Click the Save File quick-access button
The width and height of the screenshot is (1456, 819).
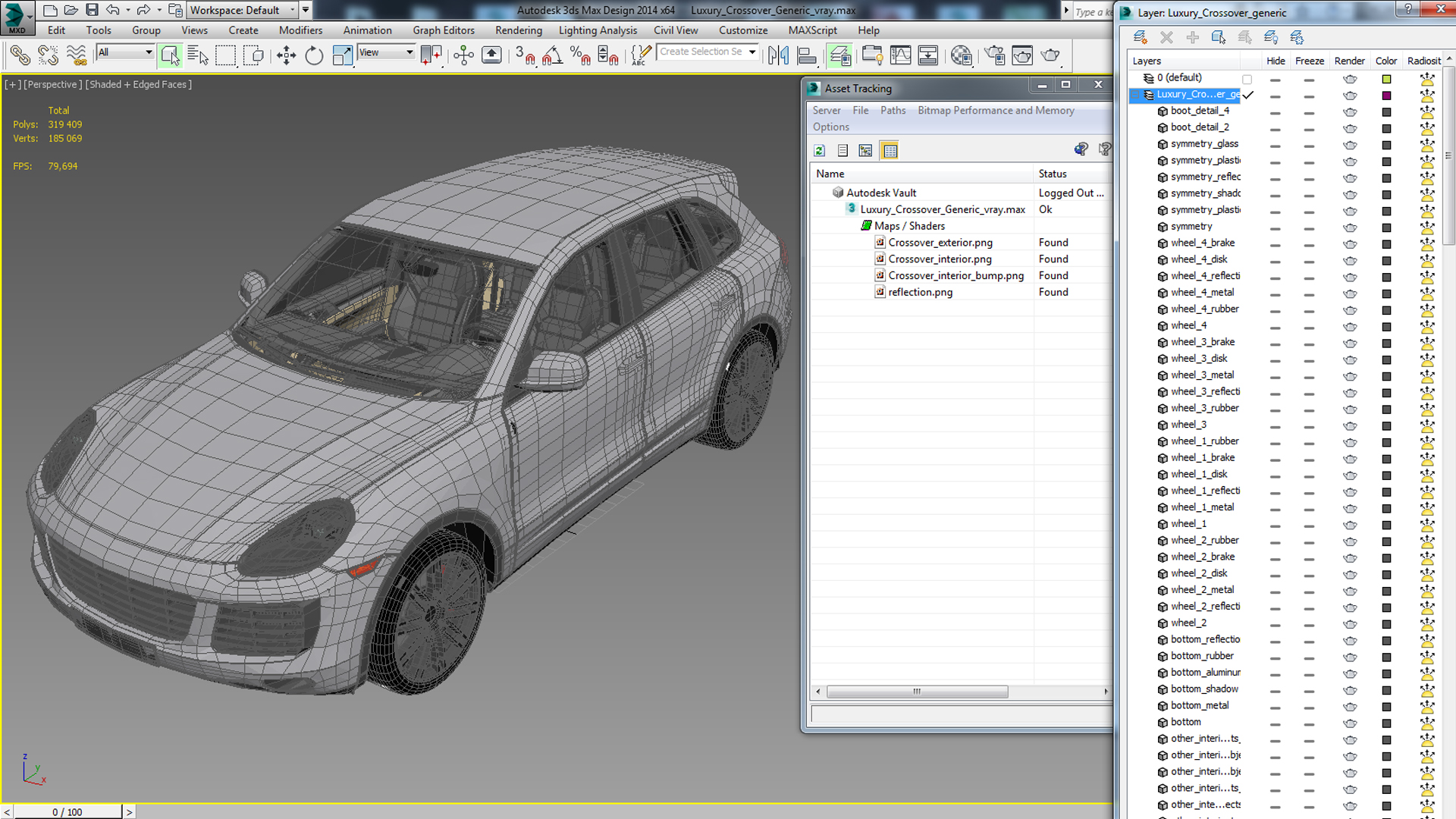(92, 10)
